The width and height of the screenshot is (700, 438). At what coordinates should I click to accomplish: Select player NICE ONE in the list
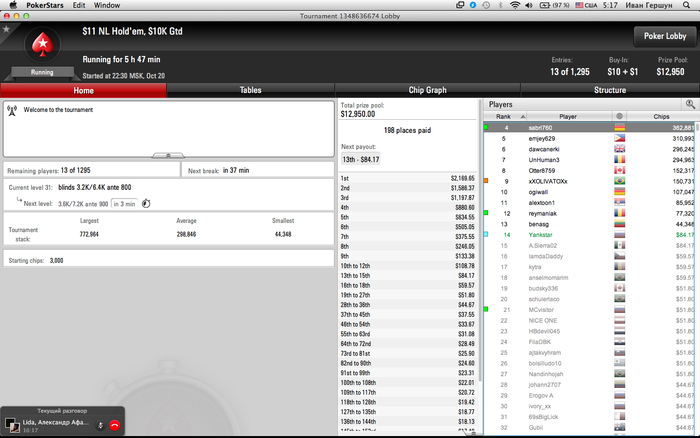(x=589, y=321)
